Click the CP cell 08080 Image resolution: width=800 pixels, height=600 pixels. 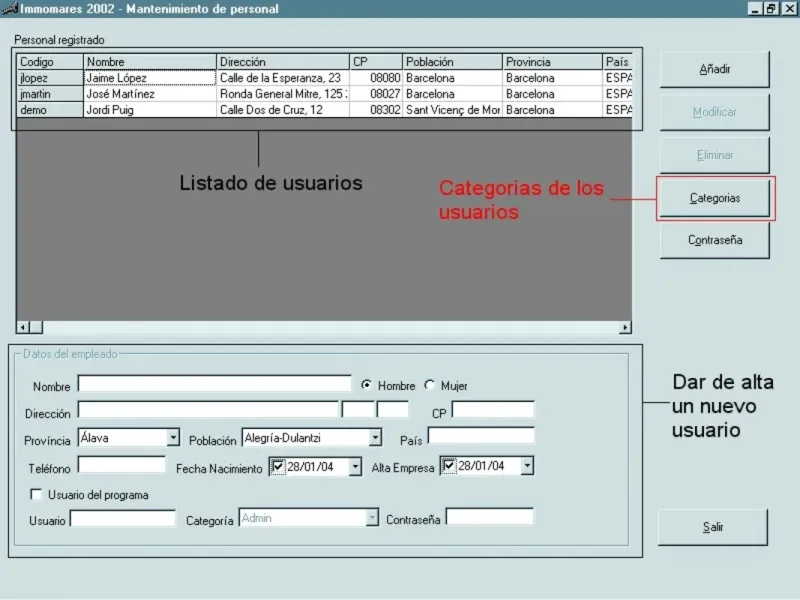(x=376, y=78)
